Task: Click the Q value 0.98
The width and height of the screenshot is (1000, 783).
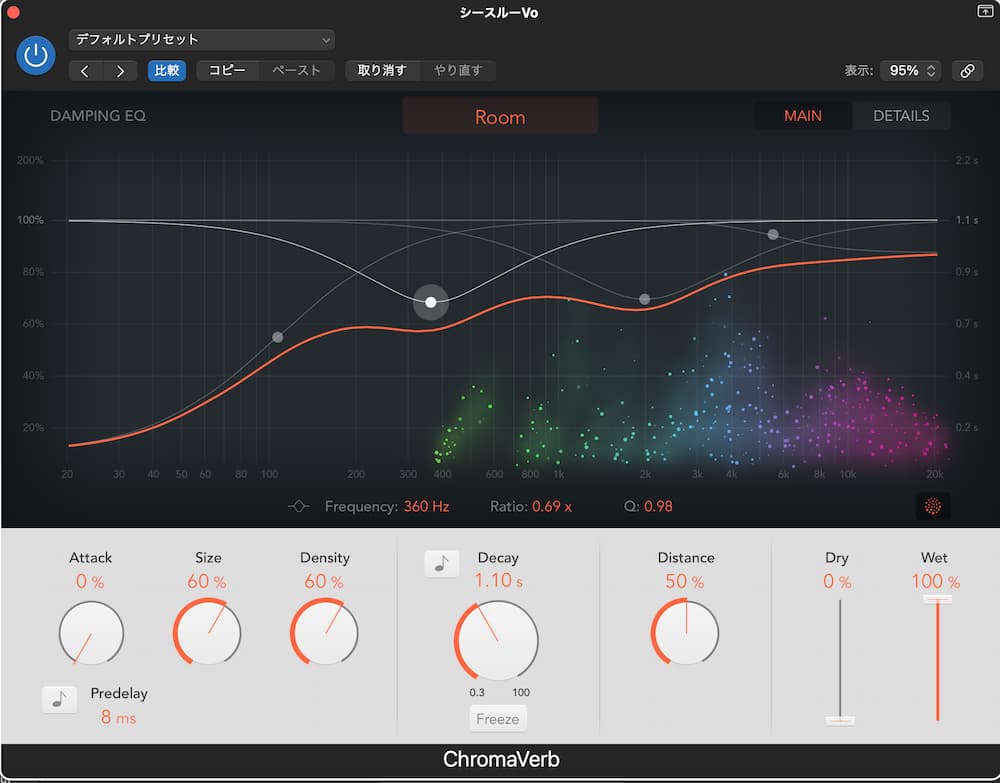Action: pyautogui.click(x=658, y=506)
